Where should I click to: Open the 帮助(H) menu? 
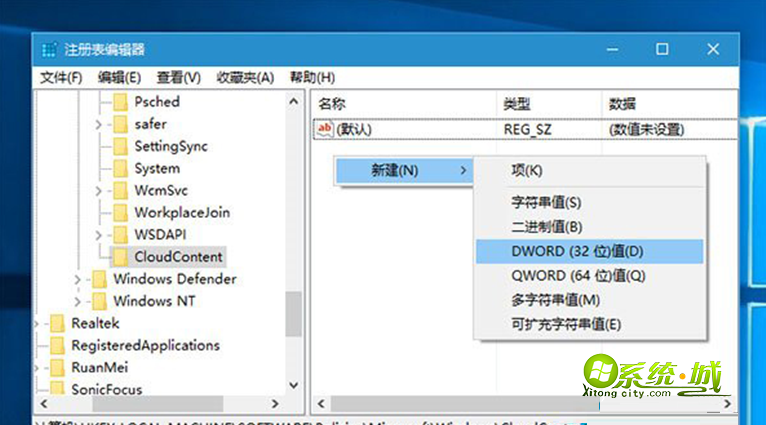click(313, 77)
